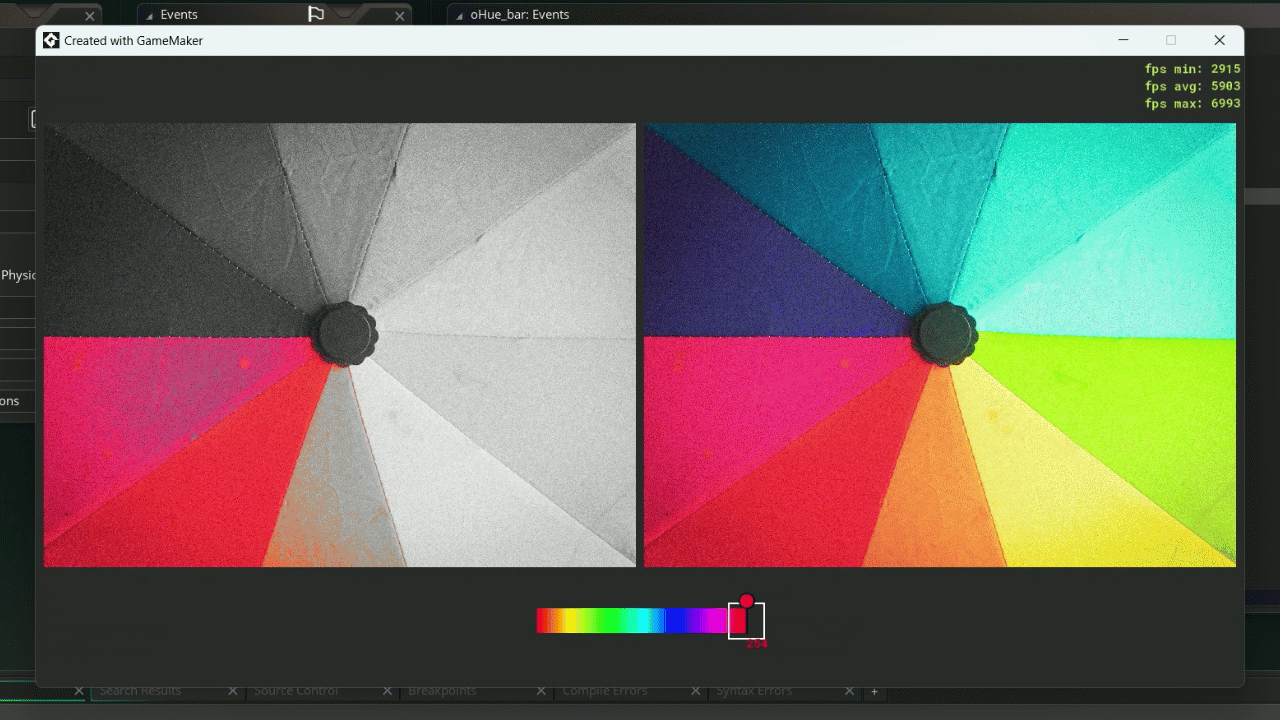Close the Source Control panel tab

387,691
